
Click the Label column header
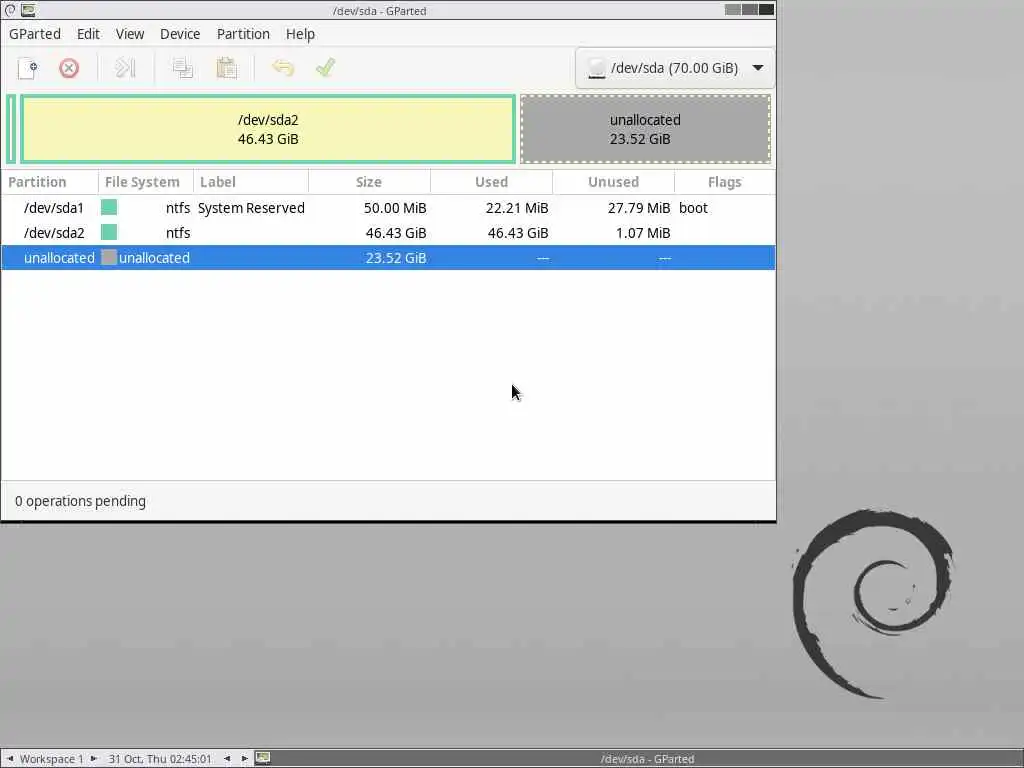[x=251, y=182]
